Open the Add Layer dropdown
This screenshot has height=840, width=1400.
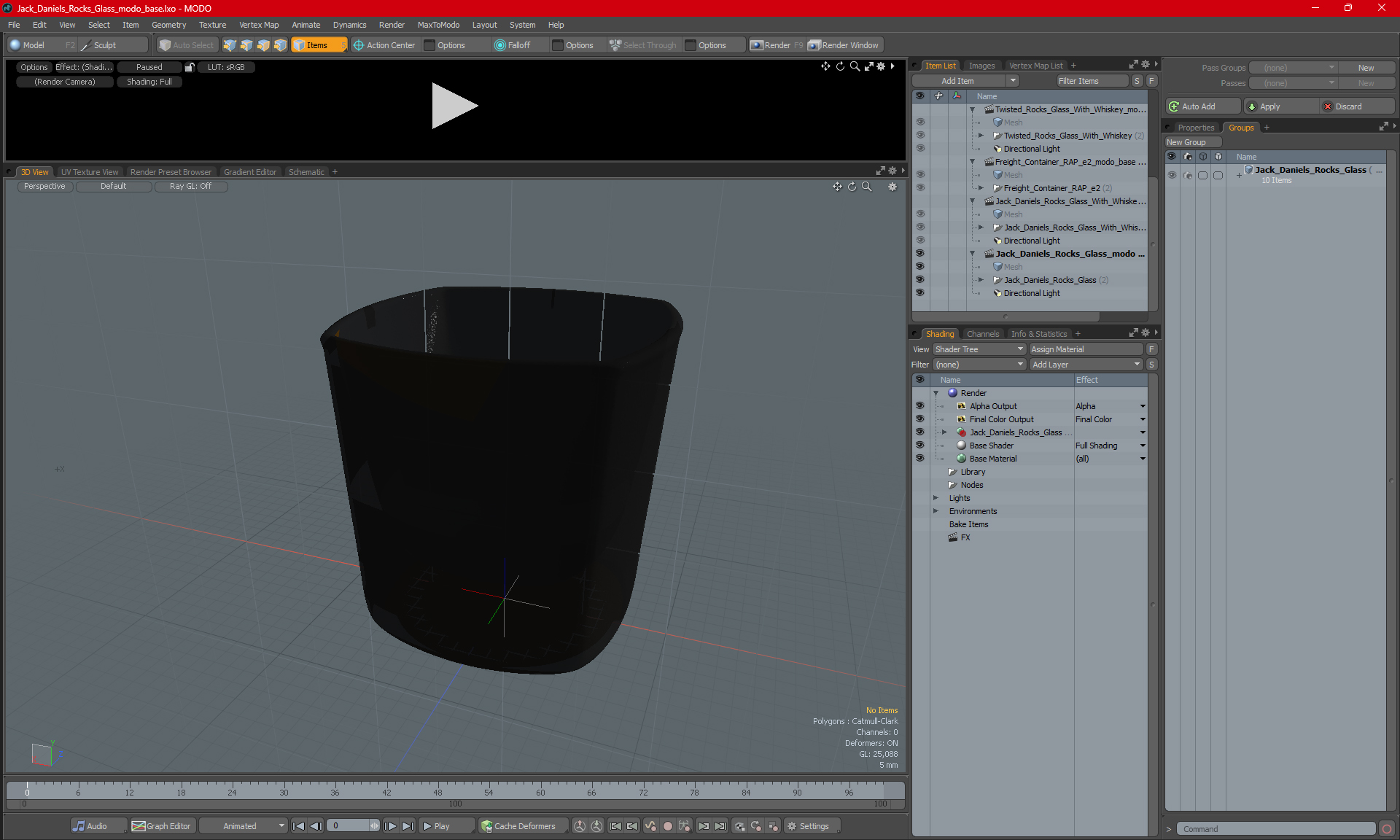pos(1086,365)
